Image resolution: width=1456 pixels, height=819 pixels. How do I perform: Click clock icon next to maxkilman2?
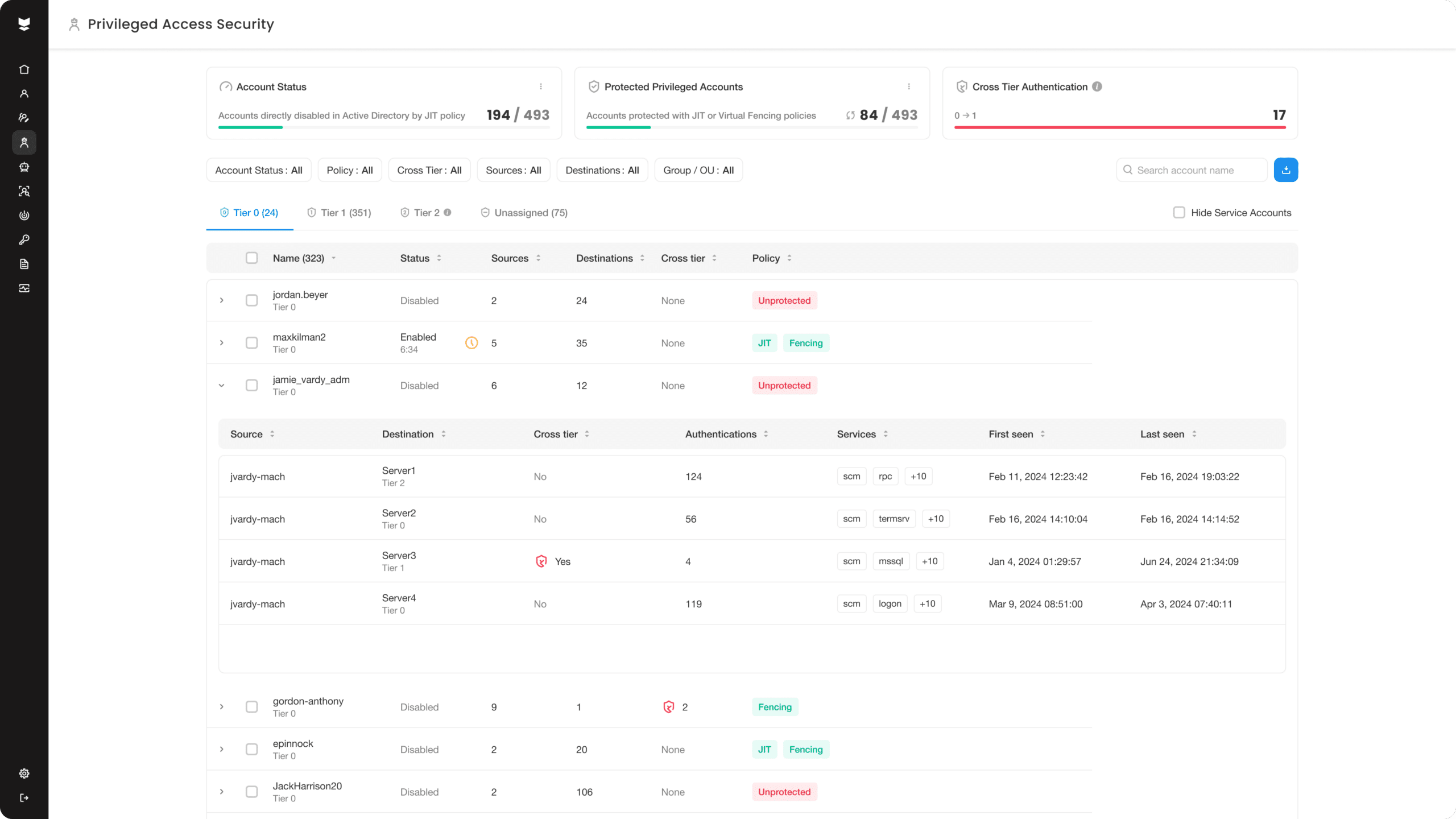471,343
